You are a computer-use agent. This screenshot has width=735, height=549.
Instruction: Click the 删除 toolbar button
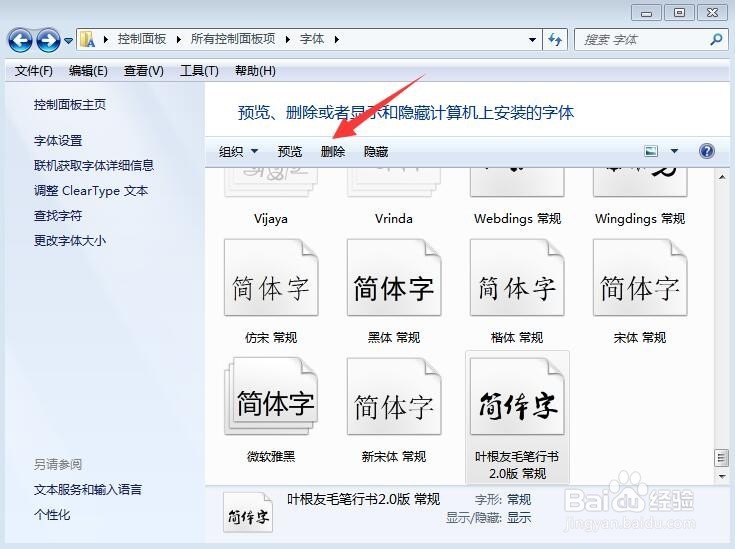pos(333,151)
